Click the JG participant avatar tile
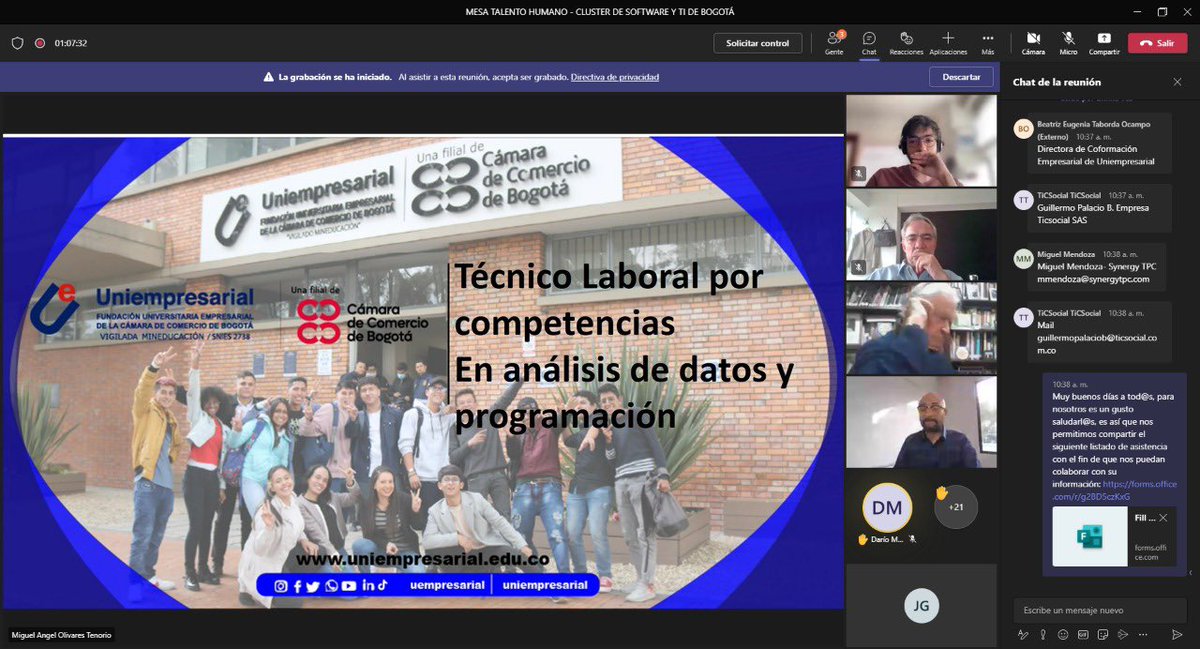 (921, 604)
